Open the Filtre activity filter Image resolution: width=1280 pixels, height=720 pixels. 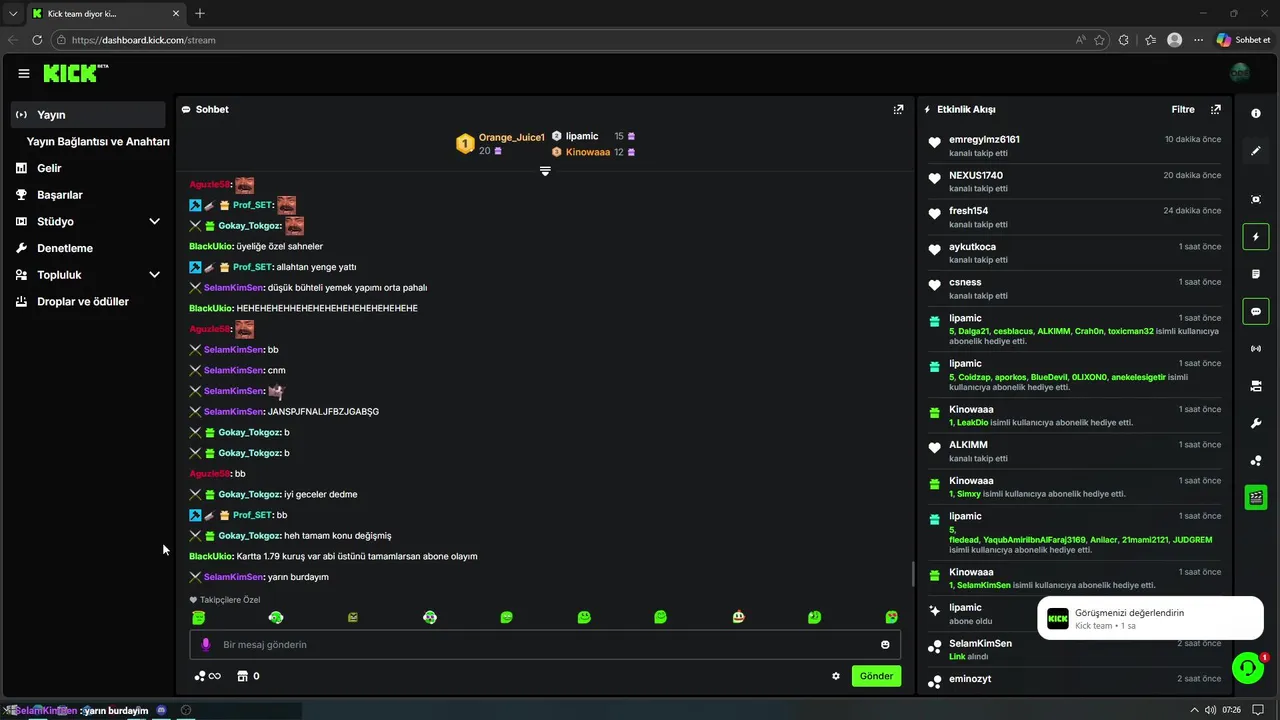(1183, 109)
